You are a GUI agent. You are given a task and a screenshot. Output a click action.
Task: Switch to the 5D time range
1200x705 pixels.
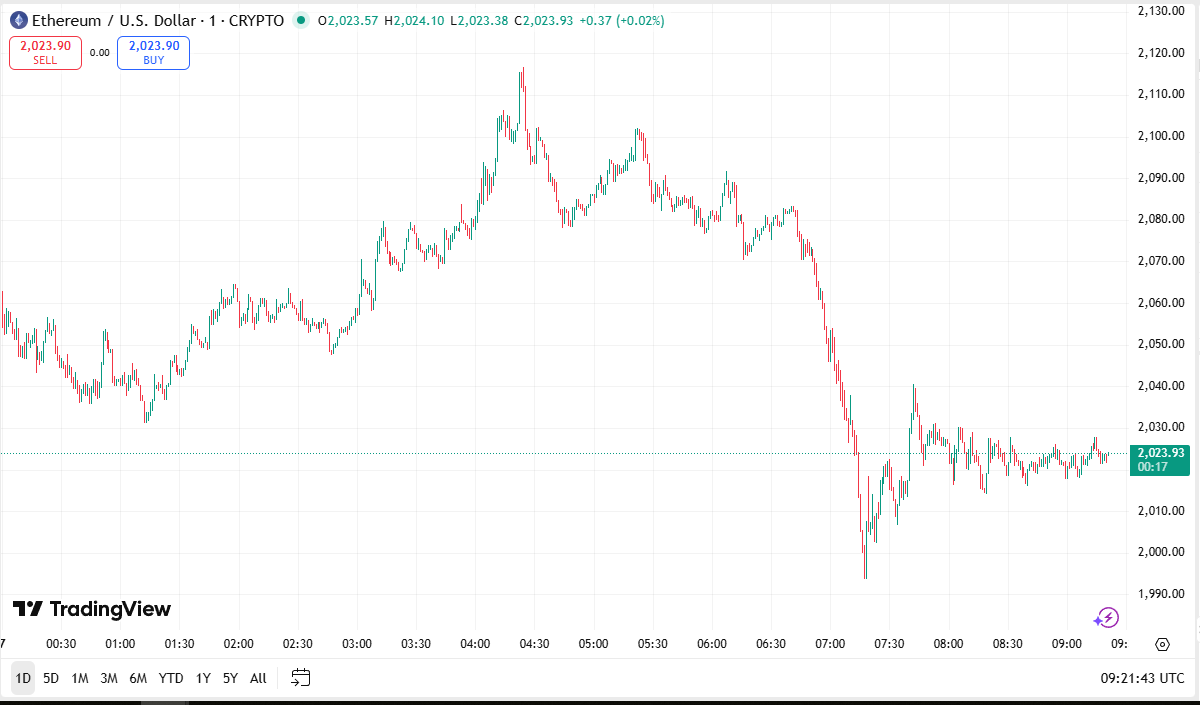click(x=51, y=678)
